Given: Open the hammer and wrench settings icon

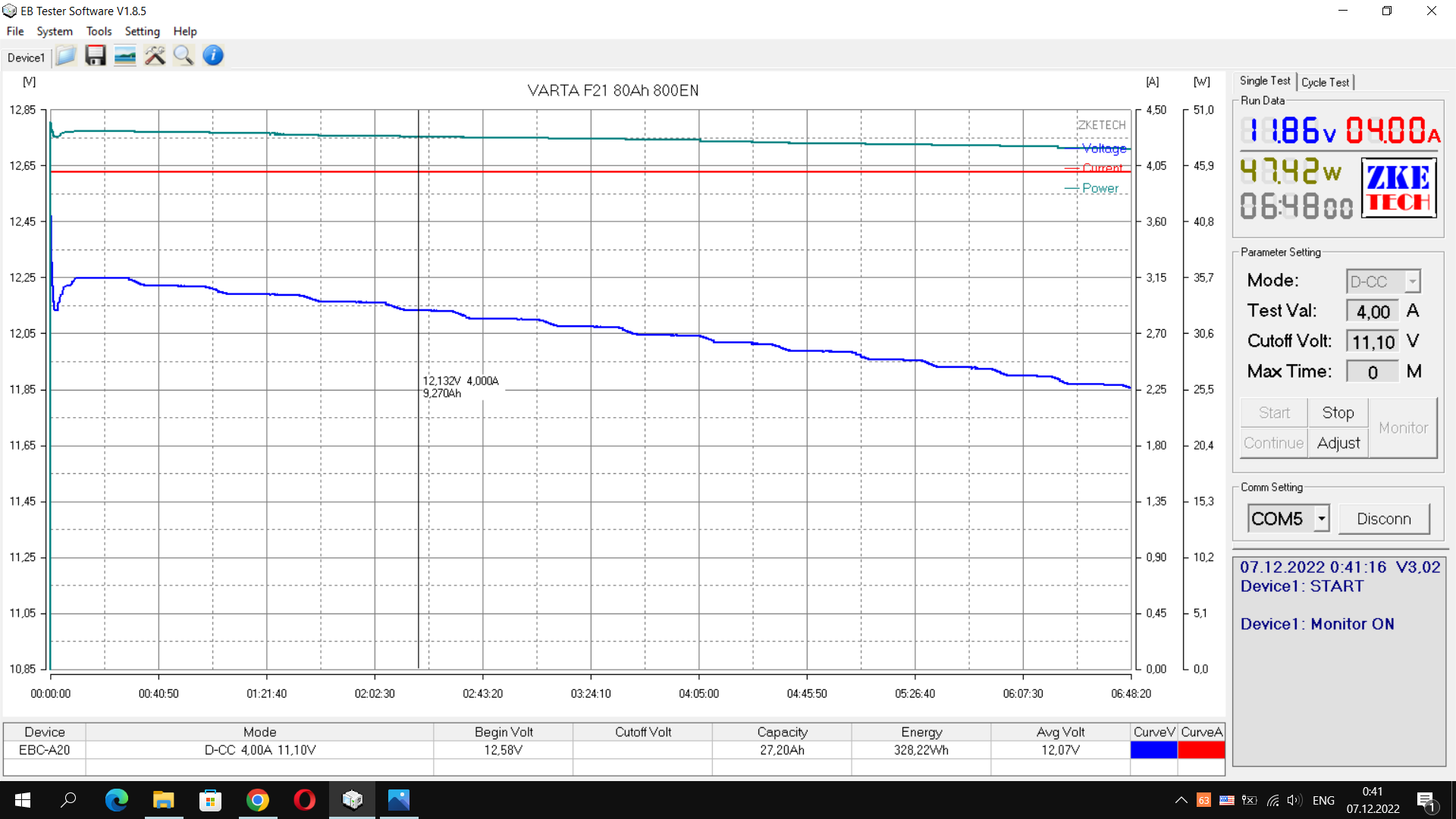Looking at the screenshot, I should [155, 55].
